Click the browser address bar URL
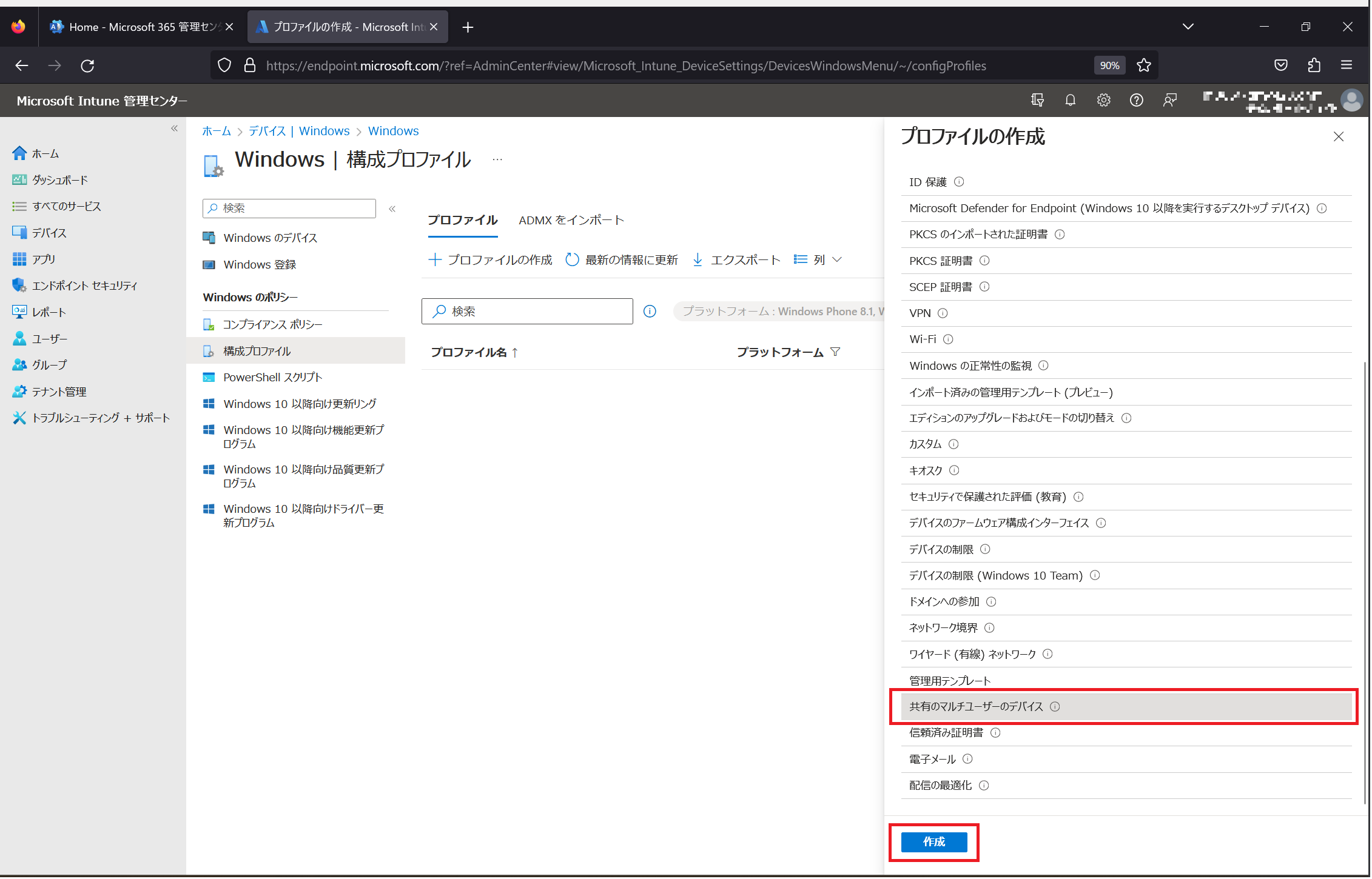The width and height of the screenshot is (1372, 879). pyautogui.click(x=627, y=65)
